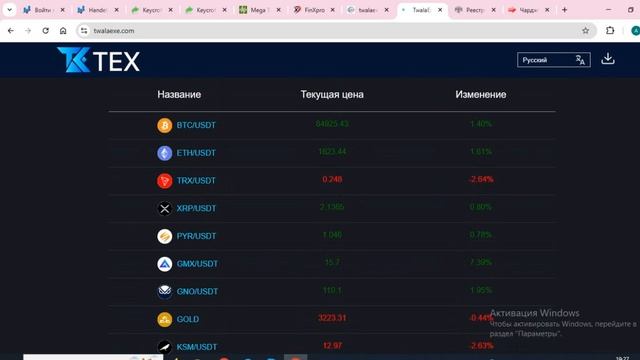Open the KSM/USDT pair

point(197,347)
